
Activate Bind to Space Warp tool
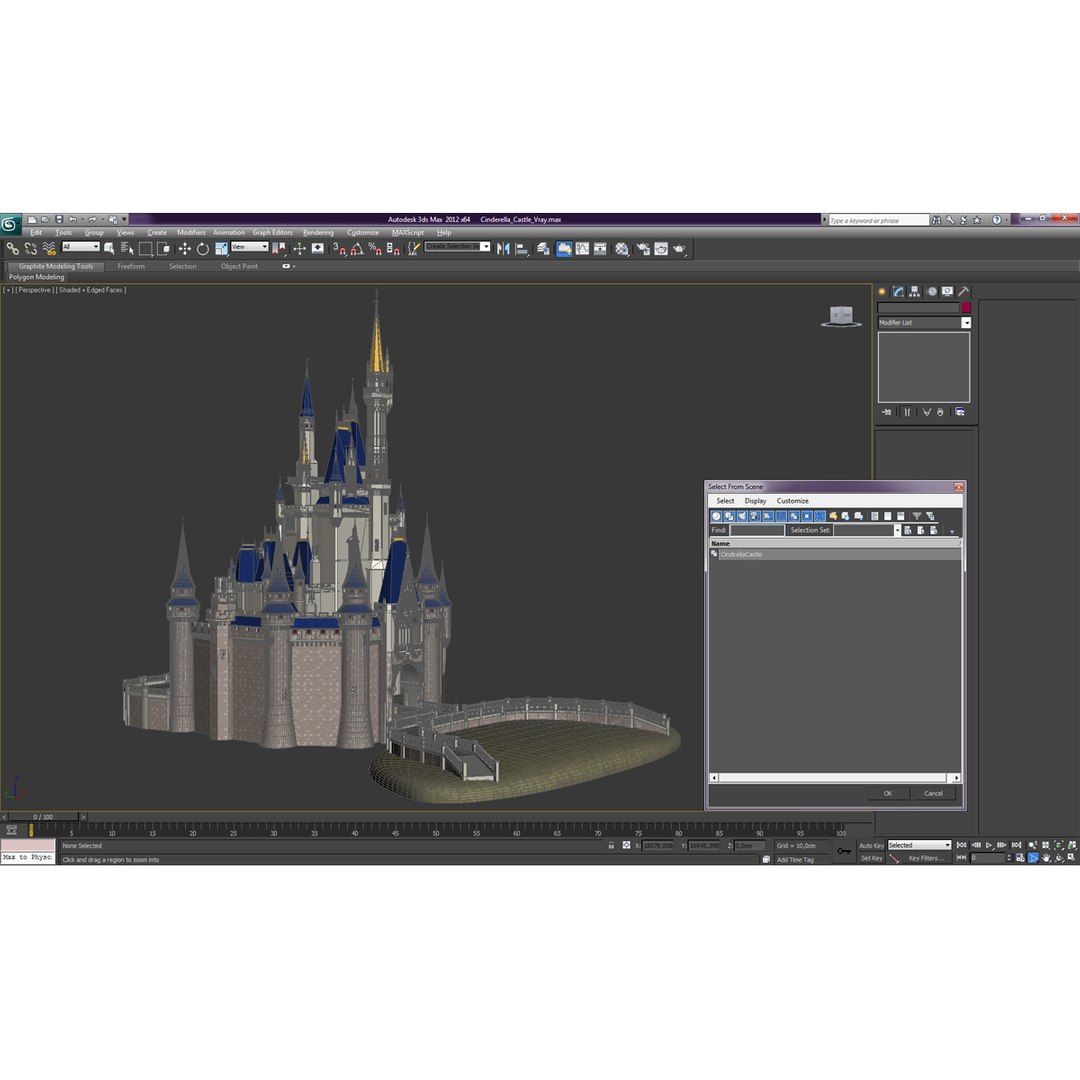[49, 249]
